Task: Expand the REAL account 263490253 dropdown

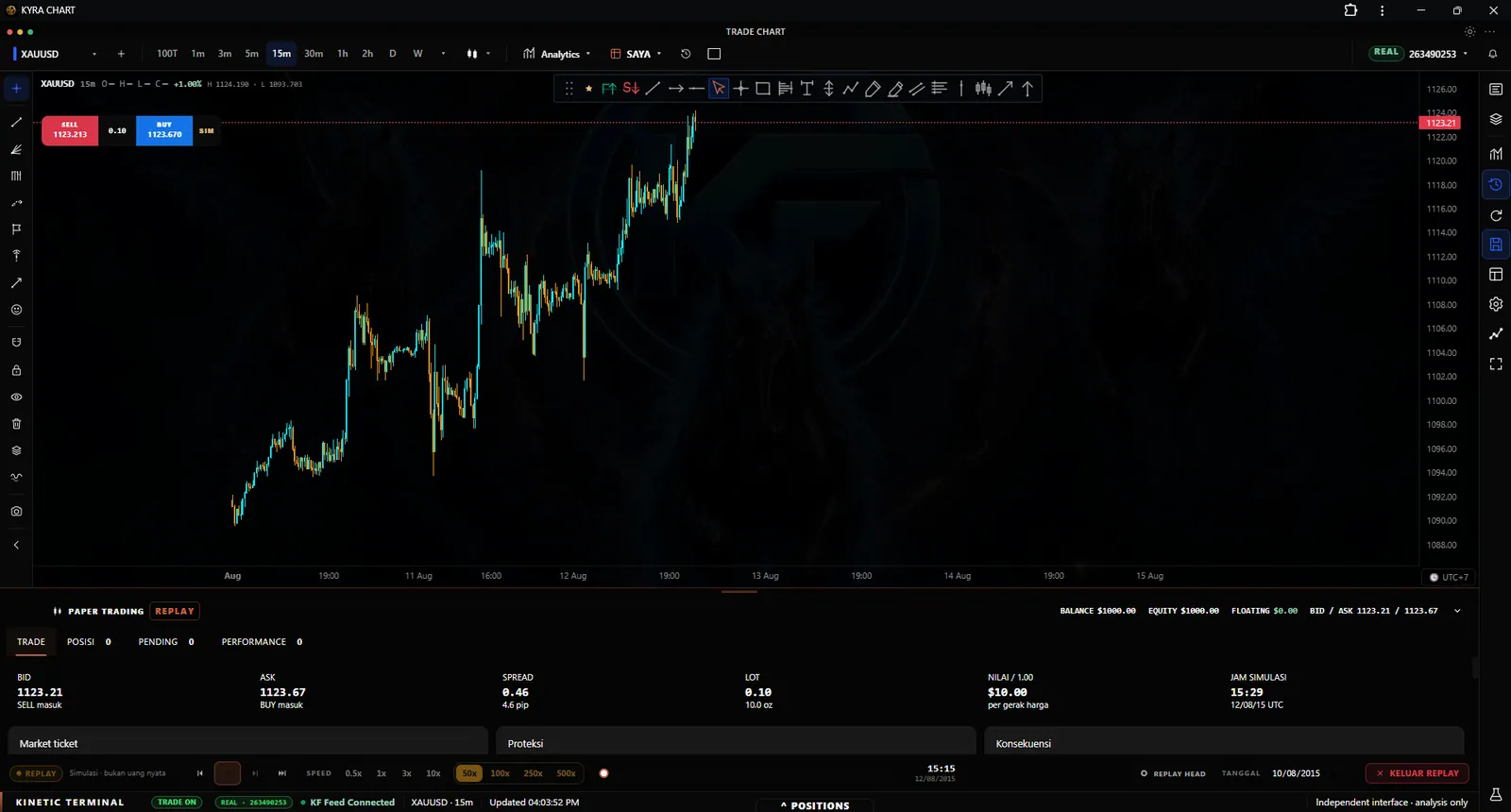Action: pos(1419,54)
